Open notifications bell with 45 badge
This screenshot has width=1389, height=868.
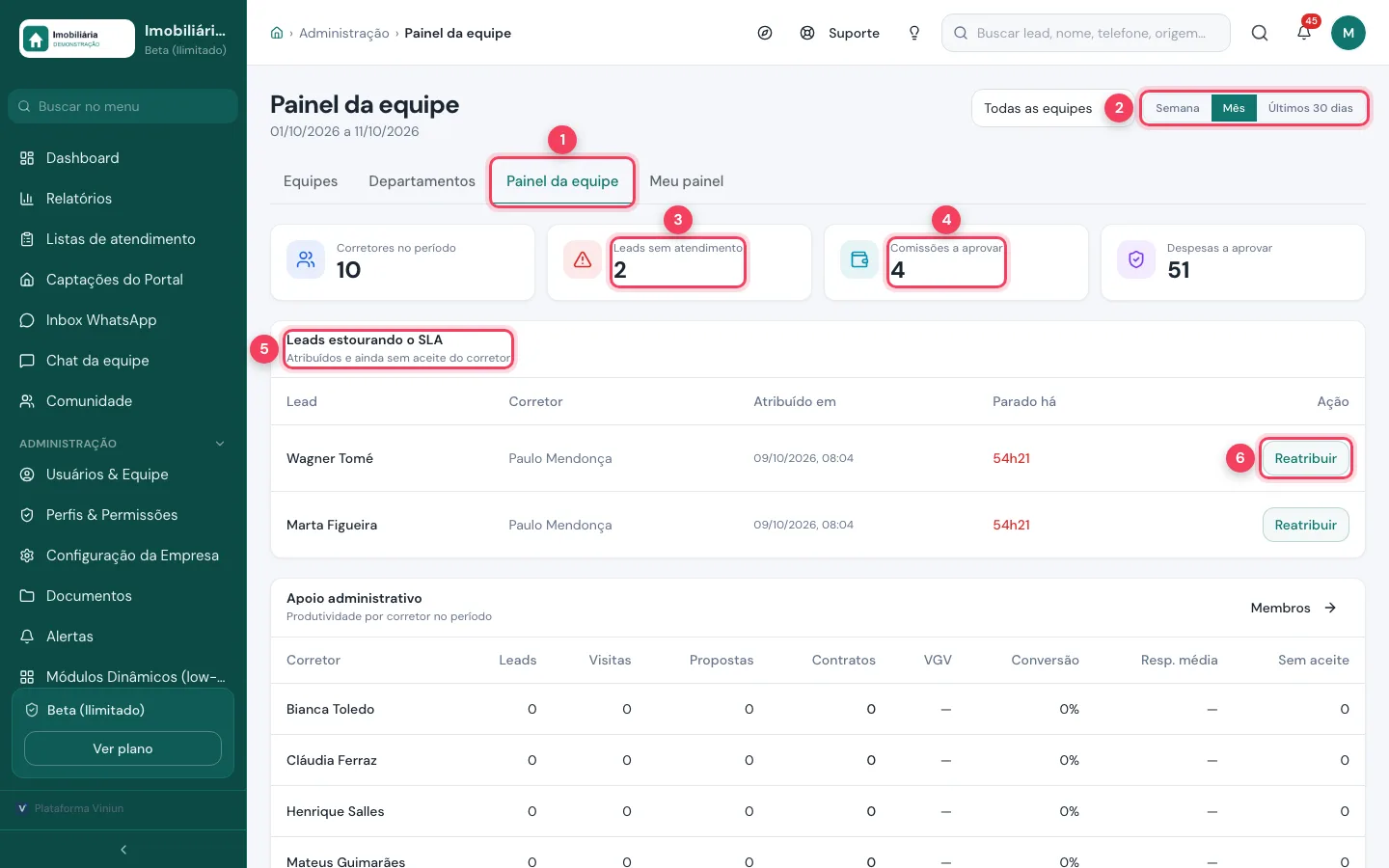1304,32
